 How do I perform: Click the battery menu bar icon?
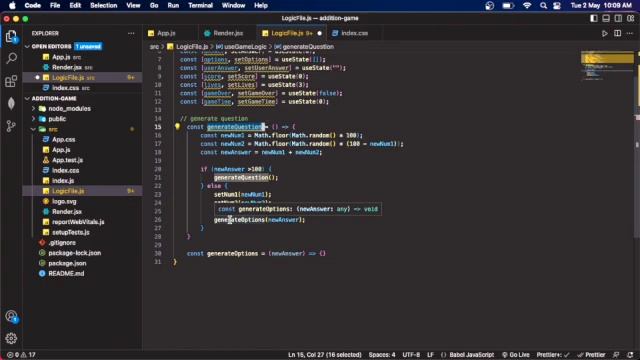[508, 6]
